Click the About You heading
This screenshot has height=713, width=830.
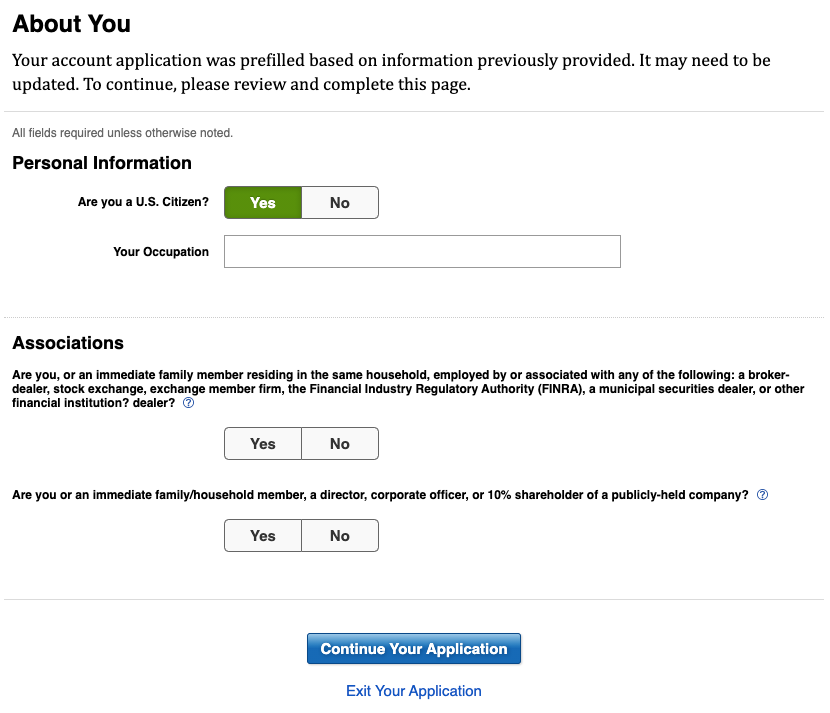(71, 24)
